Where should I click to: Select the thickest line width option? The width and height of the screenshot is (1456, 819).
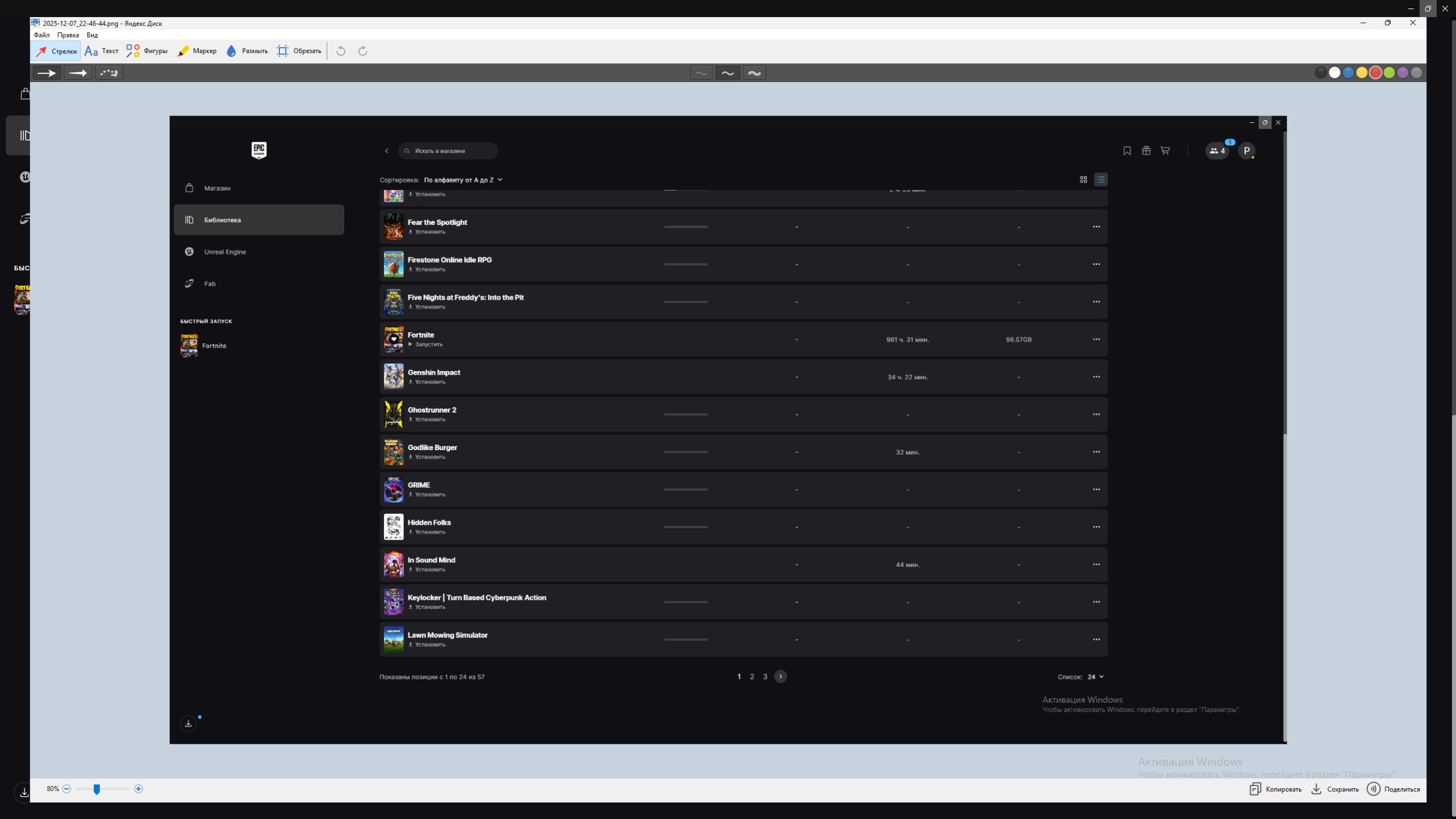coord(754,73)
